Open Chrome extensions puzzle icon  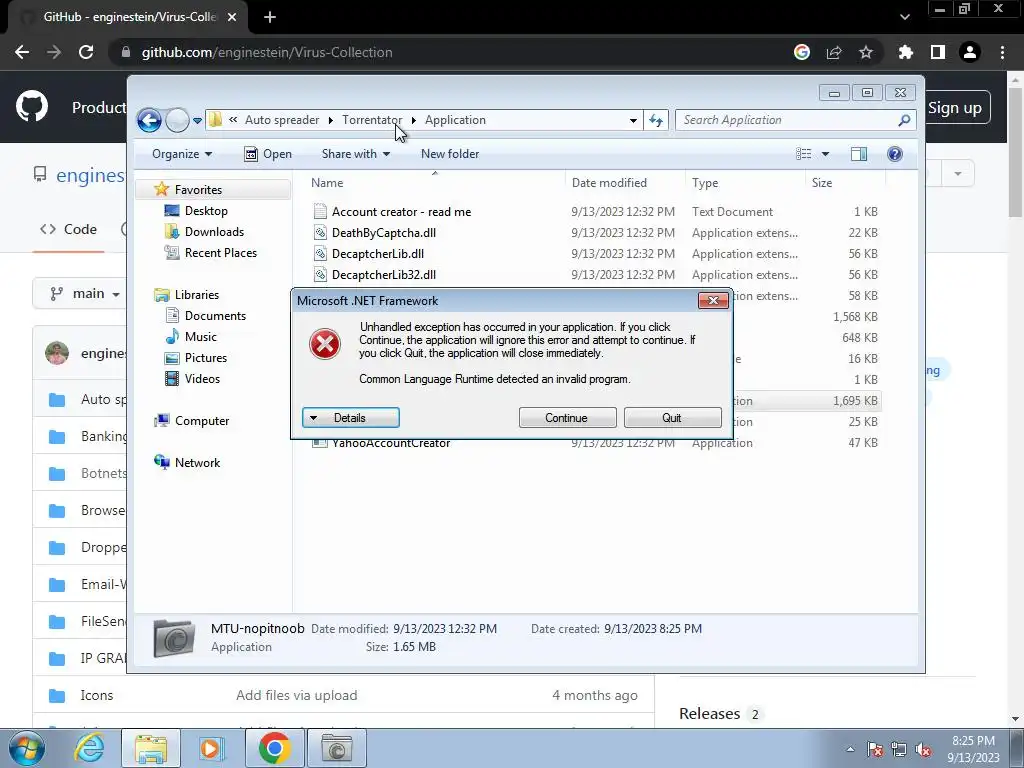click(905, 52)
